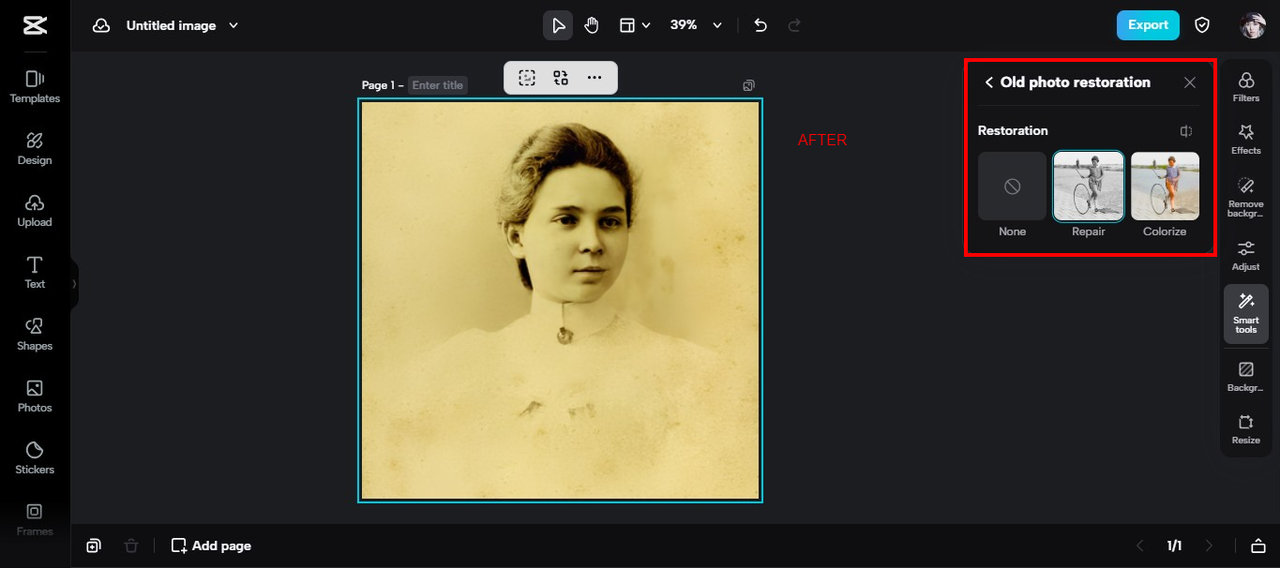1280x568 pixels.
Task: Open the 39% zoom dropdown
Action: pos(696,25)
